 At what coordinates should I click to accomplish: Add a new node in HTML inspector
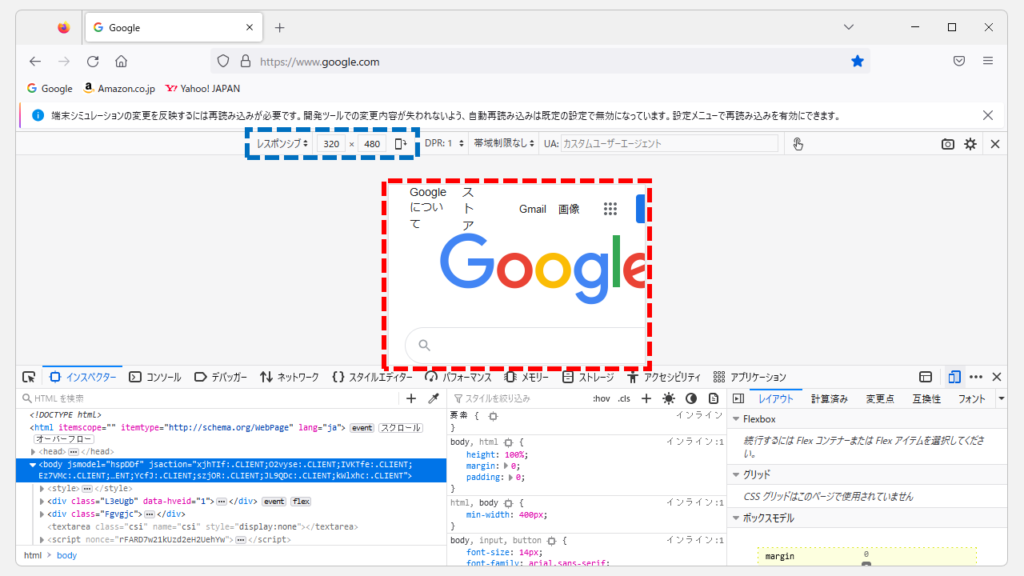coord(411,398)
